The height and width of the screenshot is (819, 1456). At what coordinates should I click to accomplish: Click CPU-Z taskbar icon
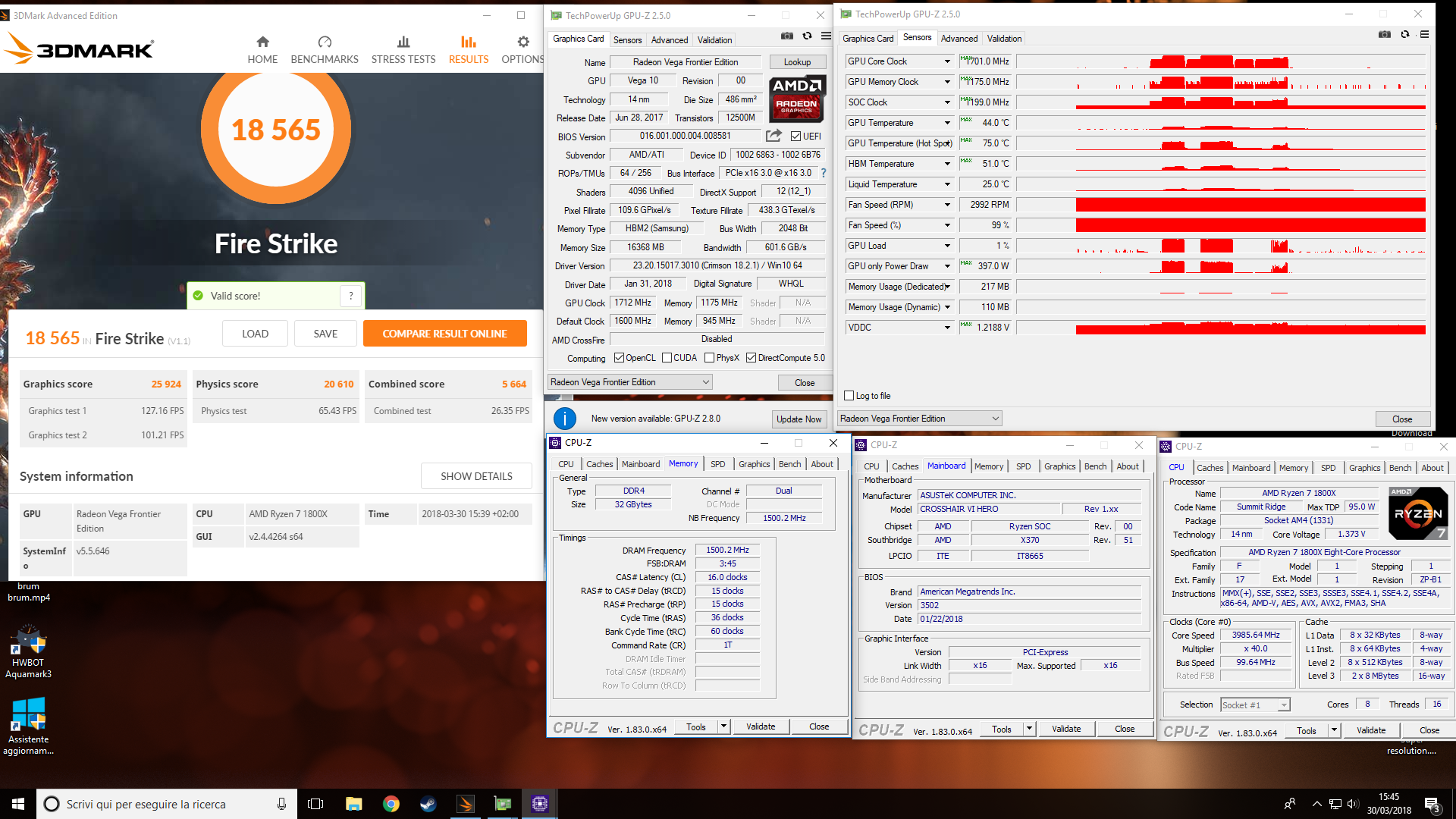pos(539,804)
